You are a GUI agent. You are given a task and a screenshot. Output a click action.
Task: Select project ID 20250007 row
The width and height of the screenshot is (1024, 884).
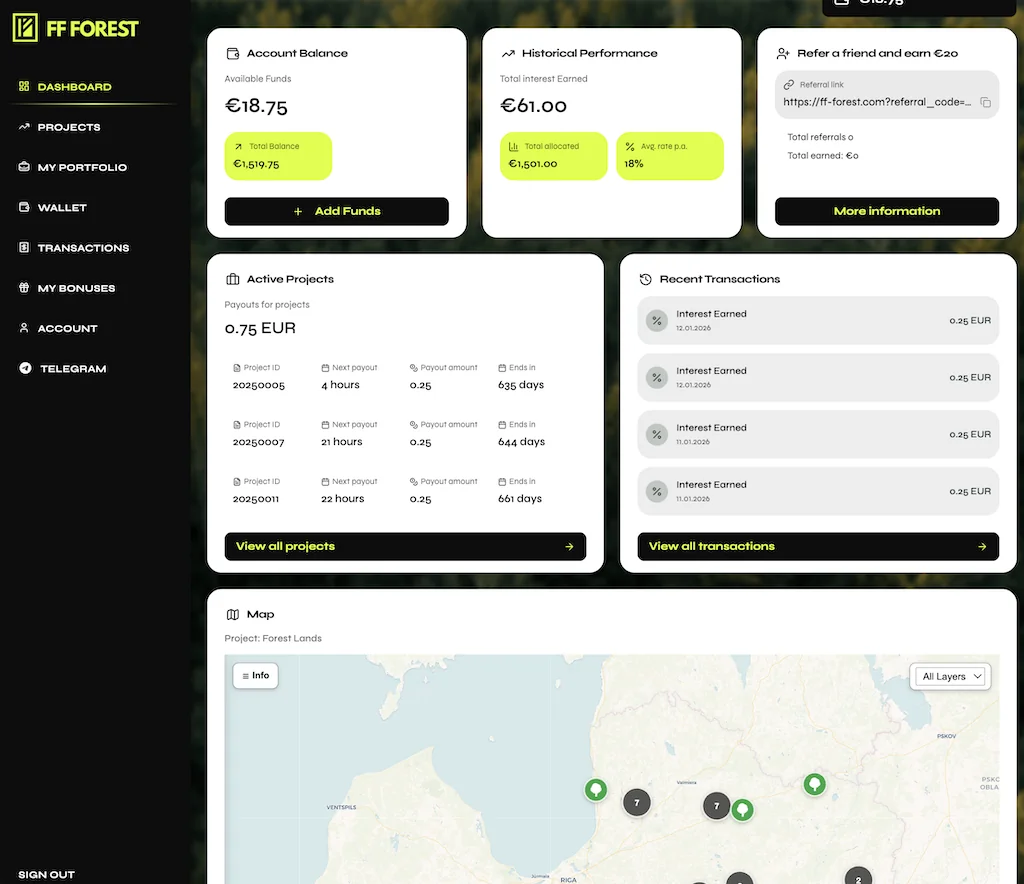tap(259, 442)
